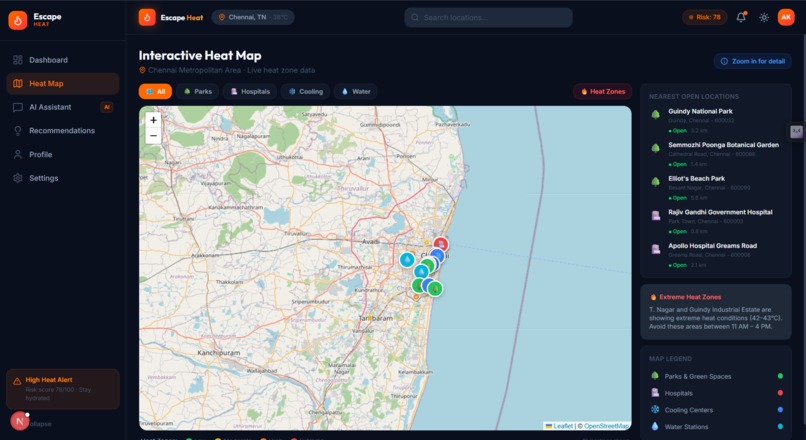Viewport: 806px width, 440px height.
Task: Open the AI Assistant page
Action: click(x=63, y=107)
